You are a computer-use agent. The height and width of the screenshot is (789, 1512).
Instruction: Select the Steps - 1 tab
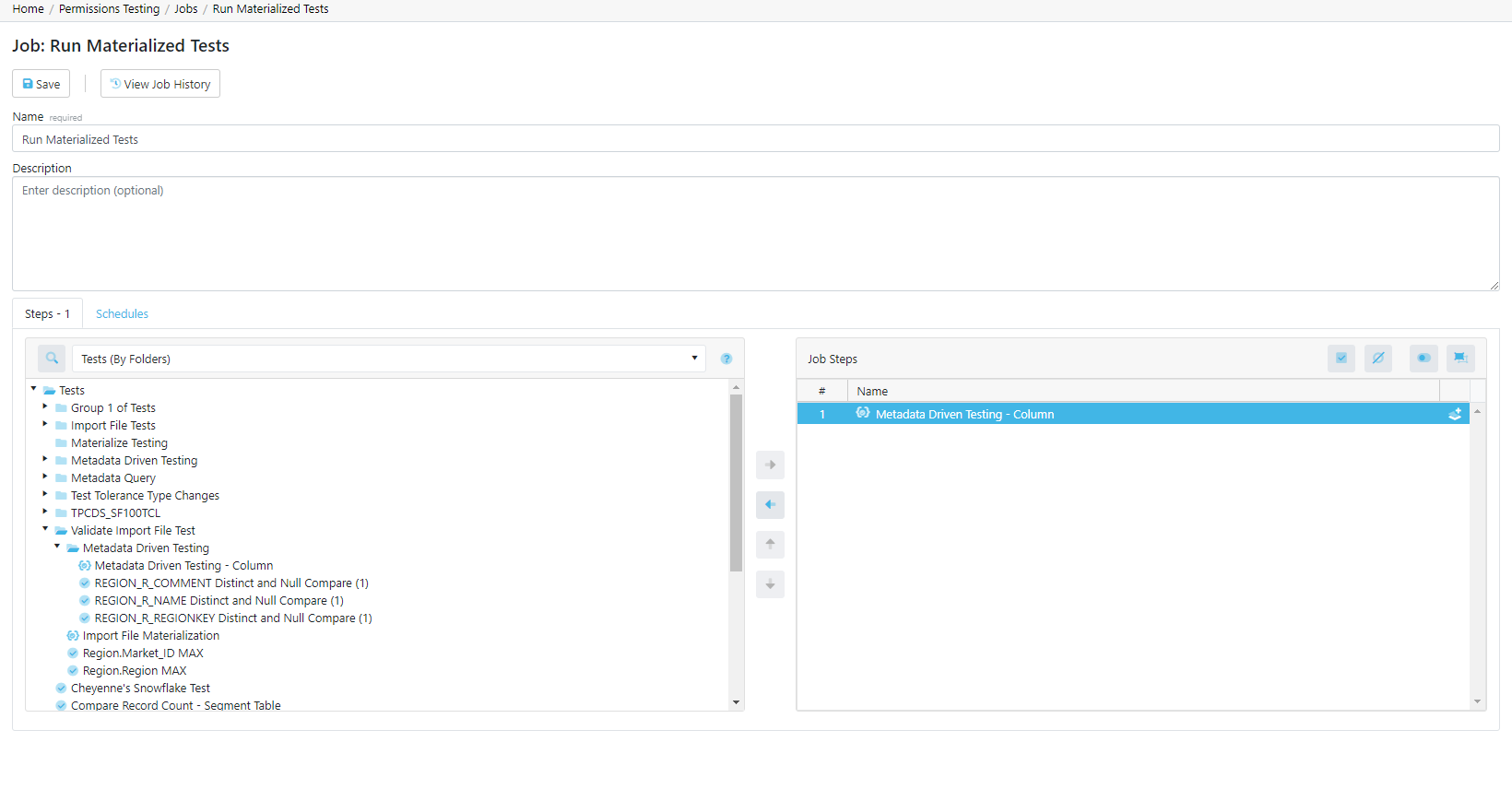pyautogui.click(x=47, y=314)
